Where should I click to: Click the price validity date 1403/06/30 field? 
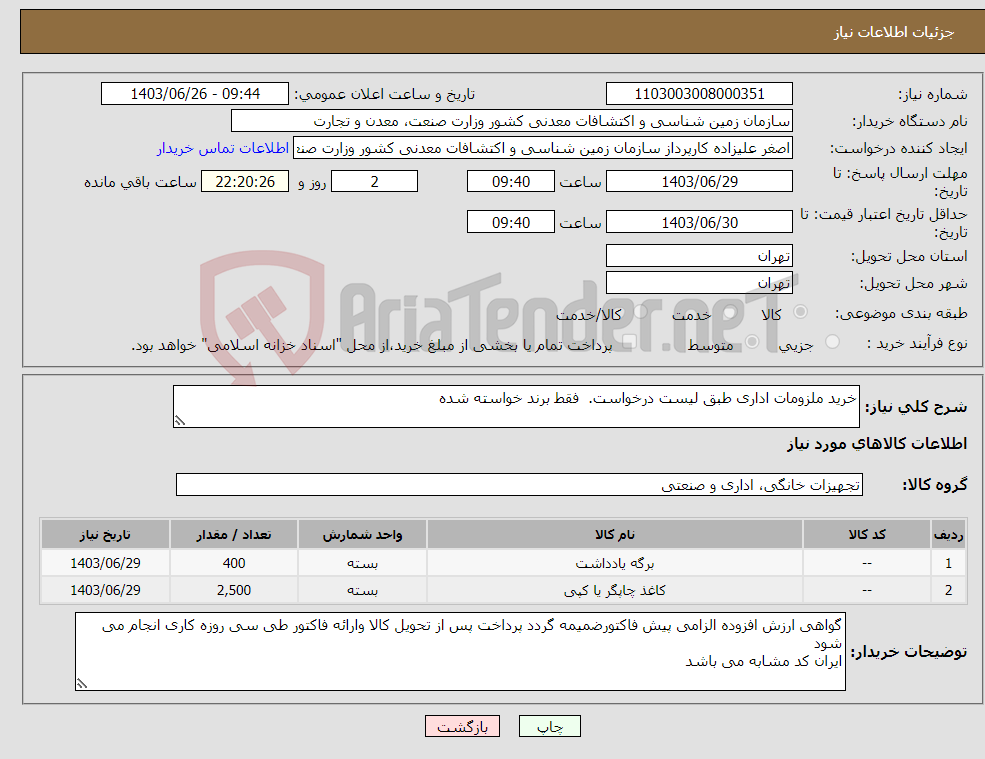pyautogui.click(x=699, y=222)
